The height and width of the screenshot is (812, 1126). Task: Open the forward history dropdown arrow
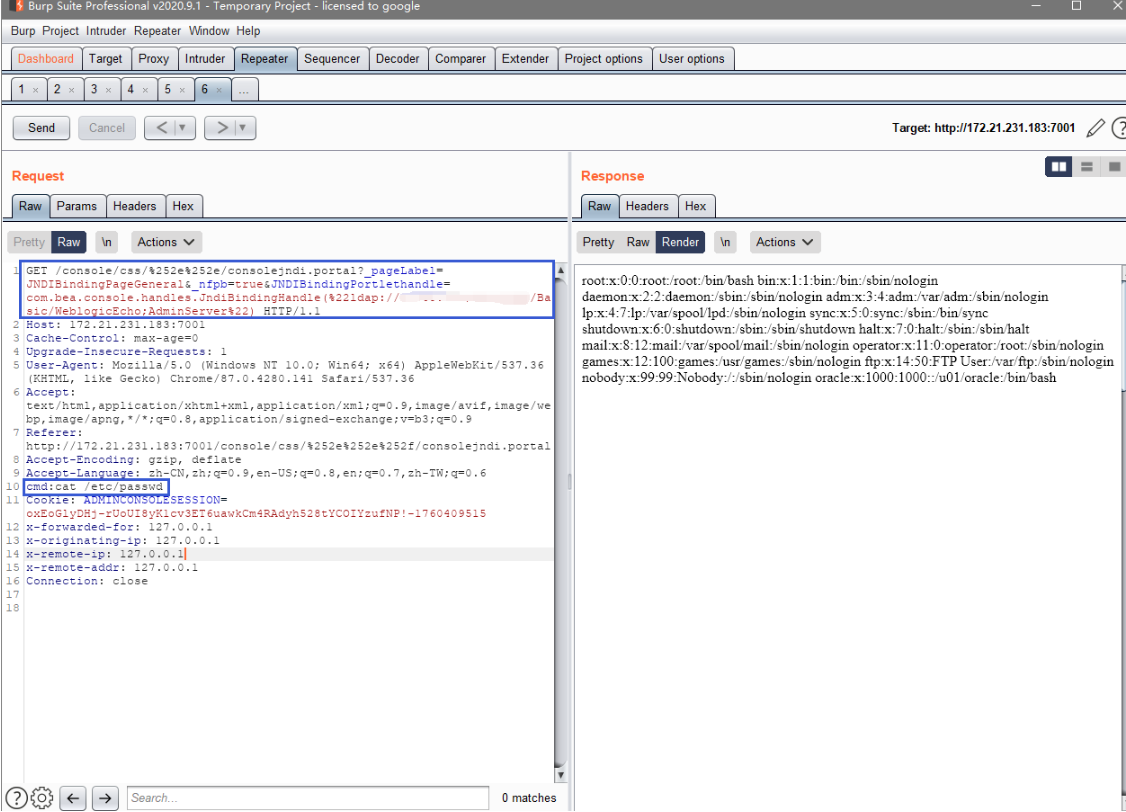coord(243,128)
